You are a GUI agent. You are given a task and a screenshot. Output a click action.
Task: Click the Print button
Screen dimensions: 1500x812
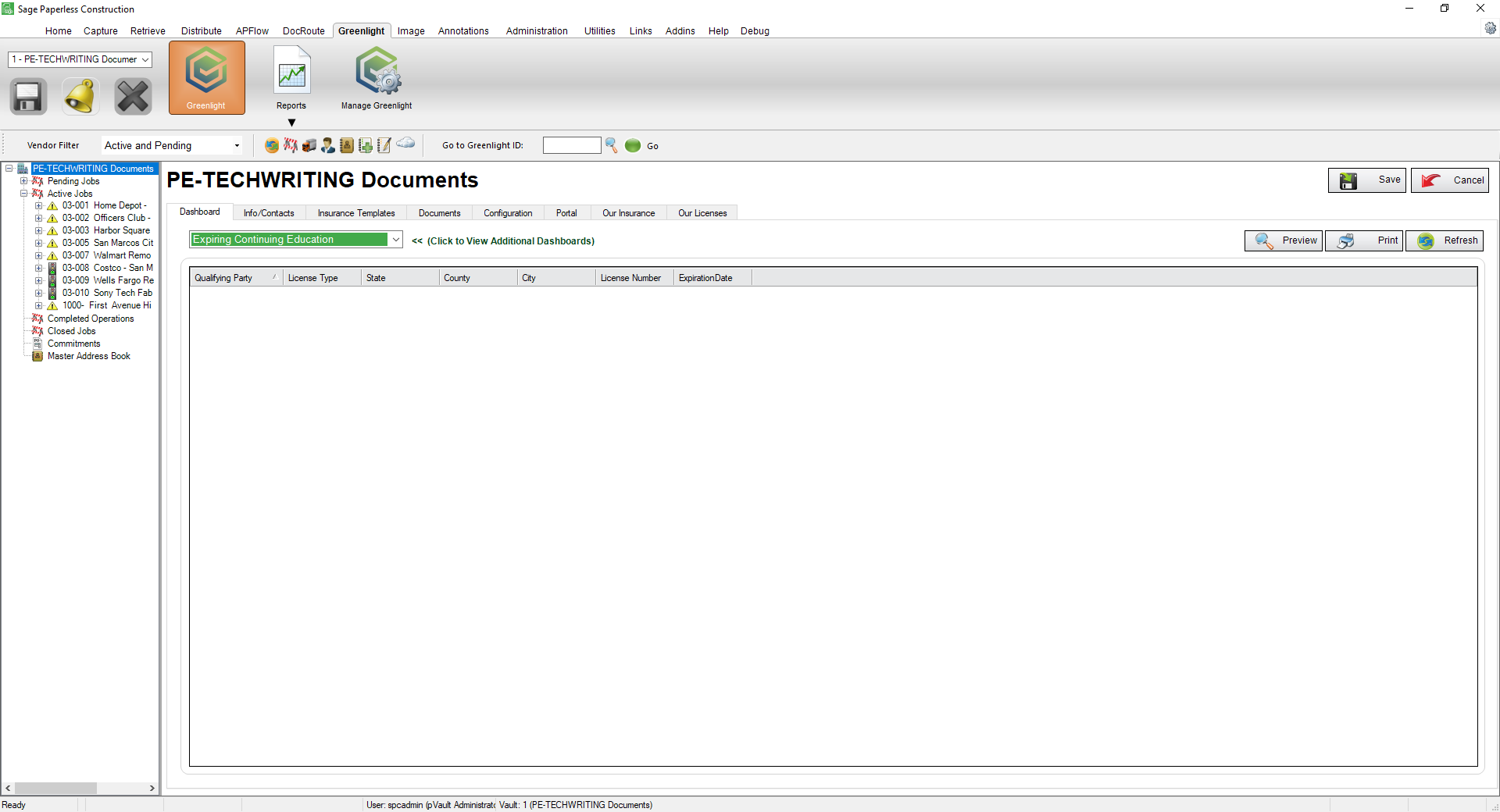[1364, 240]
